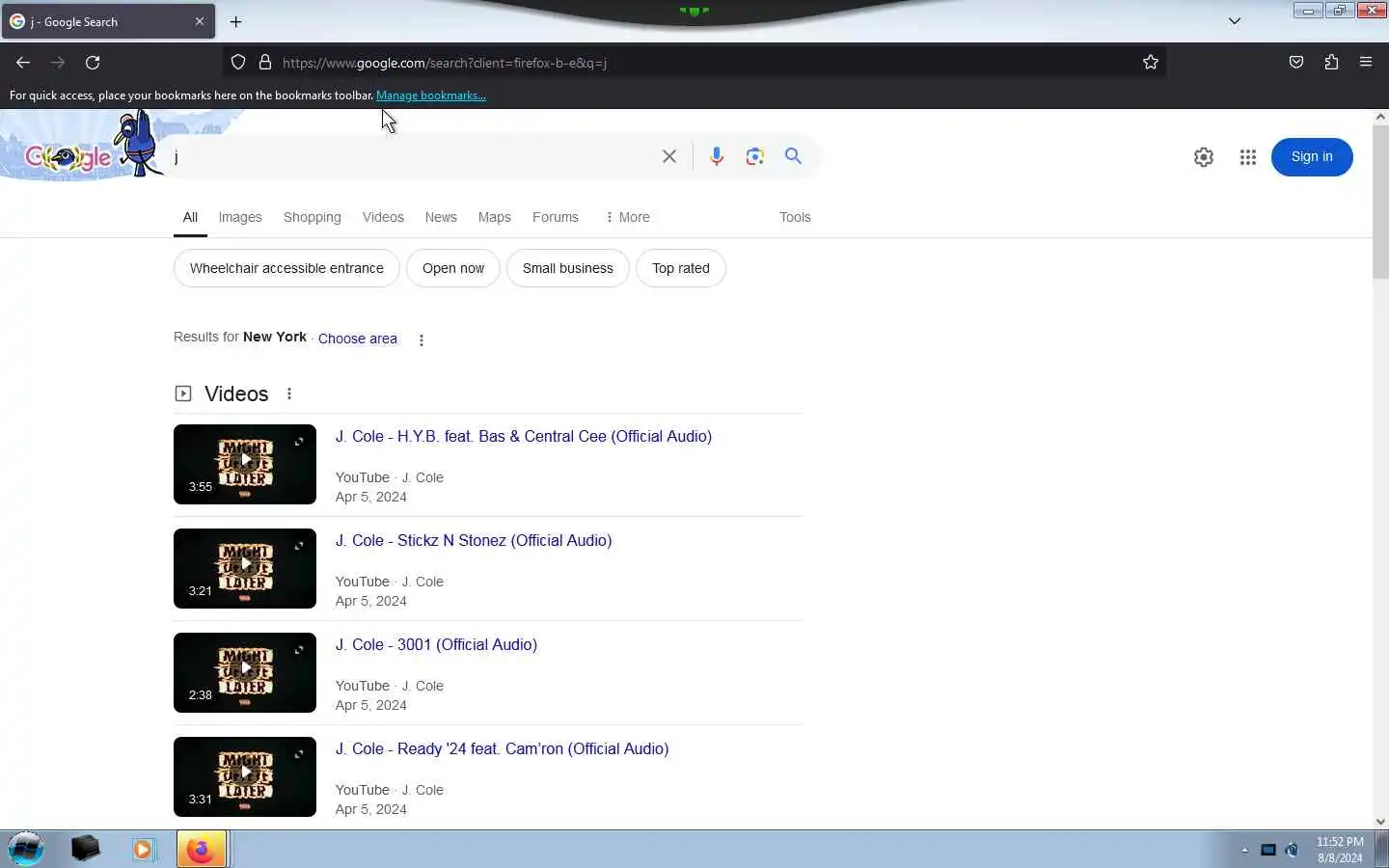Reload the current page
The height and width of the screenshot is (868, 1389).
[93, 63]
